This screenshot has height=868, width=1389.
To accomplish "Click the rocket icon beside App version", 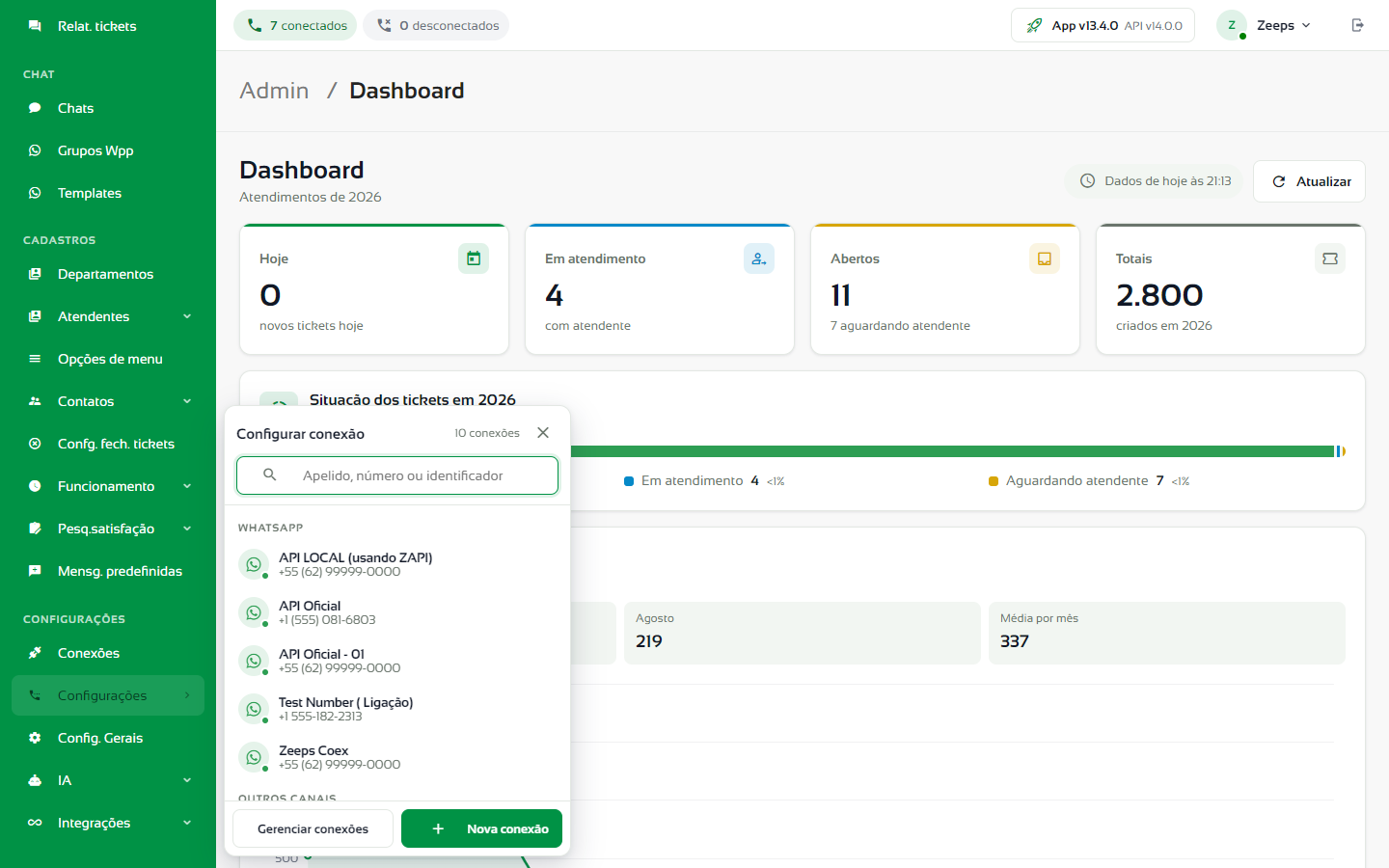I will point(1034,25).
